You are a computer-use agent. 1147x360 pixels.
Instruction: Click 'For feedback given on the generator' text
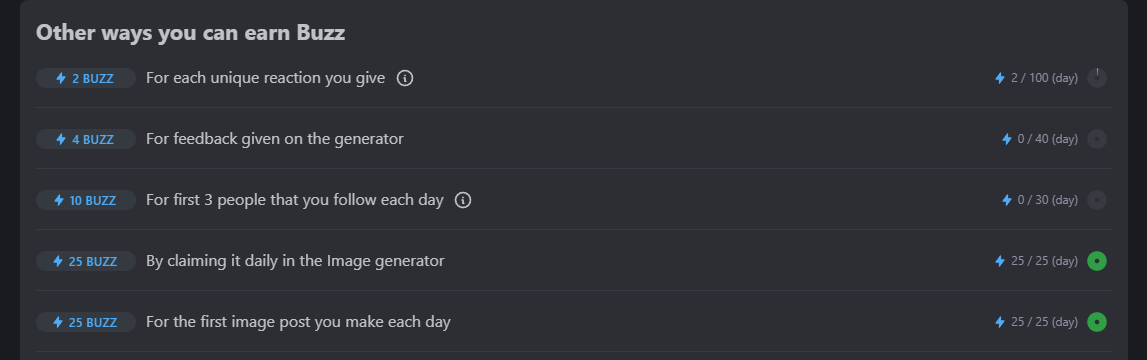point(274,139)
